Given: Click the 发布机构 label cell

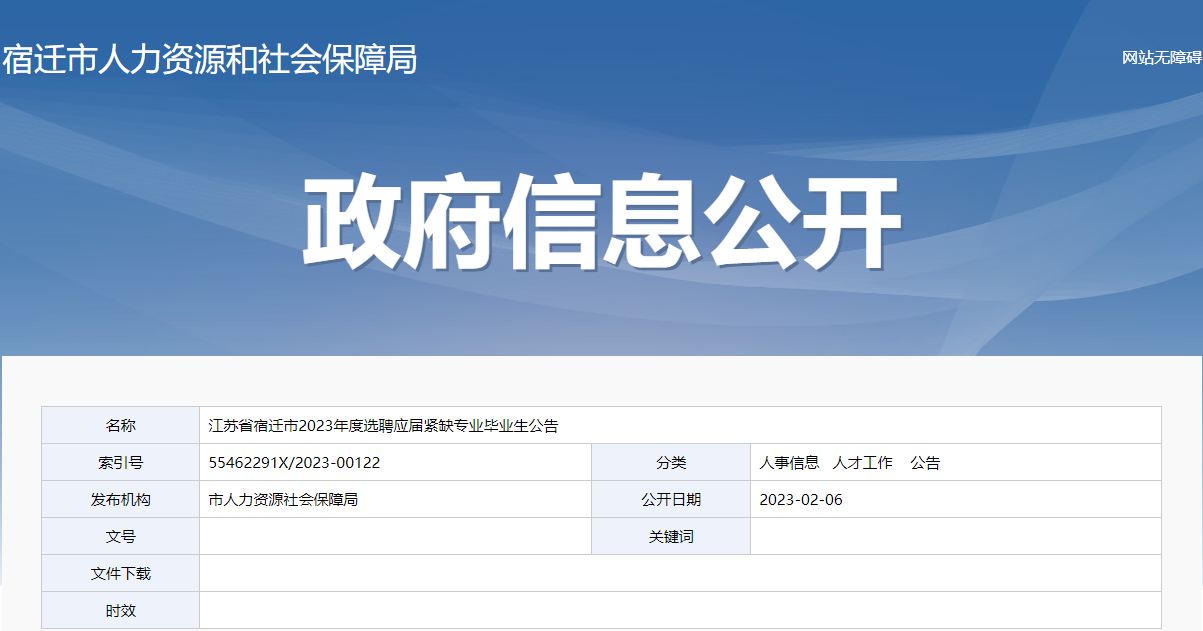Looking at the screenshot, I should 121,500.
